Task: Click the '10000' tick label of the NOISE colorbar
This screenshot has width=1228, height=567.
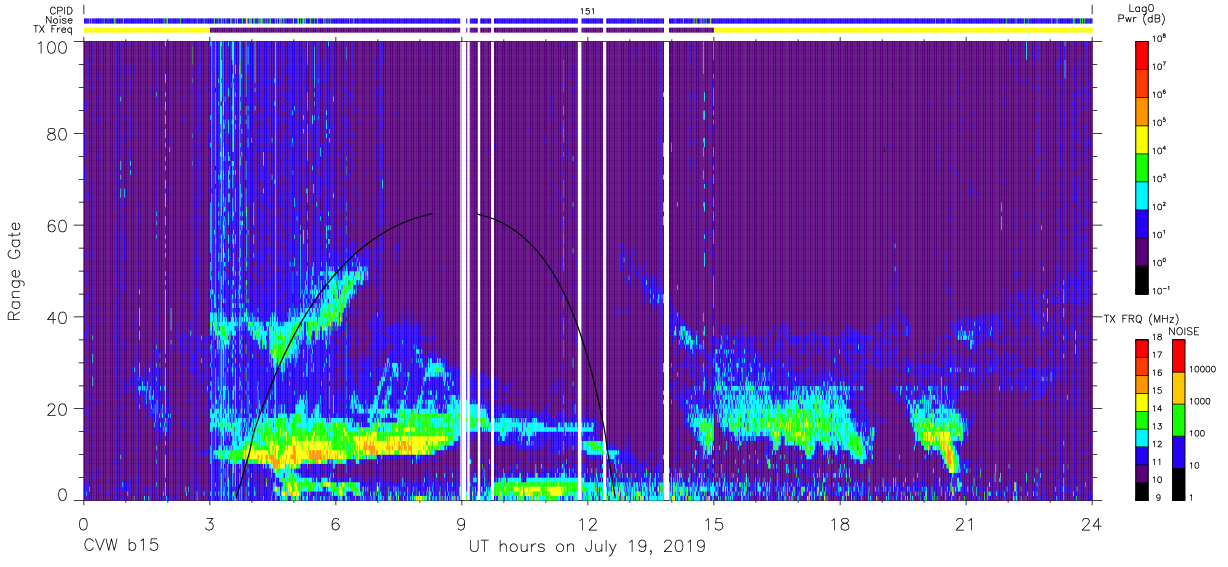Action: 1202,369
